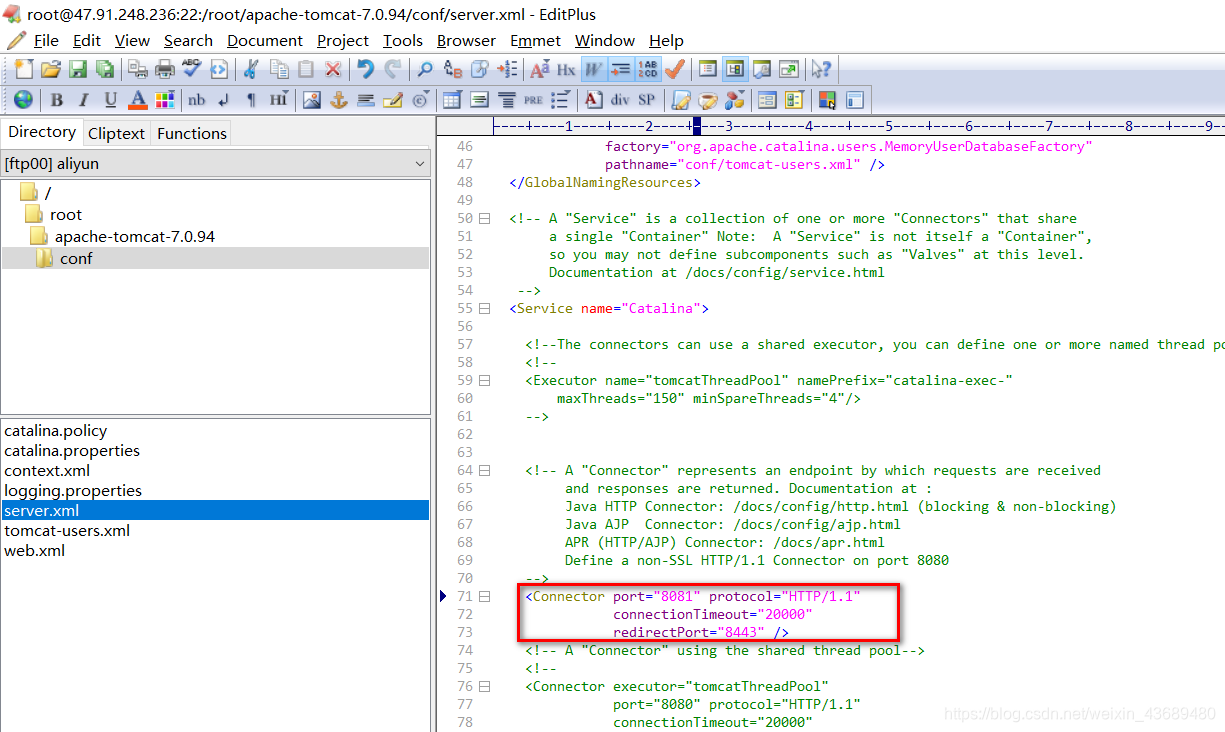Toggle auto indent button
Image resolution: width=1225 pixels, height=732 pixels.
click(x=620, y=69)
